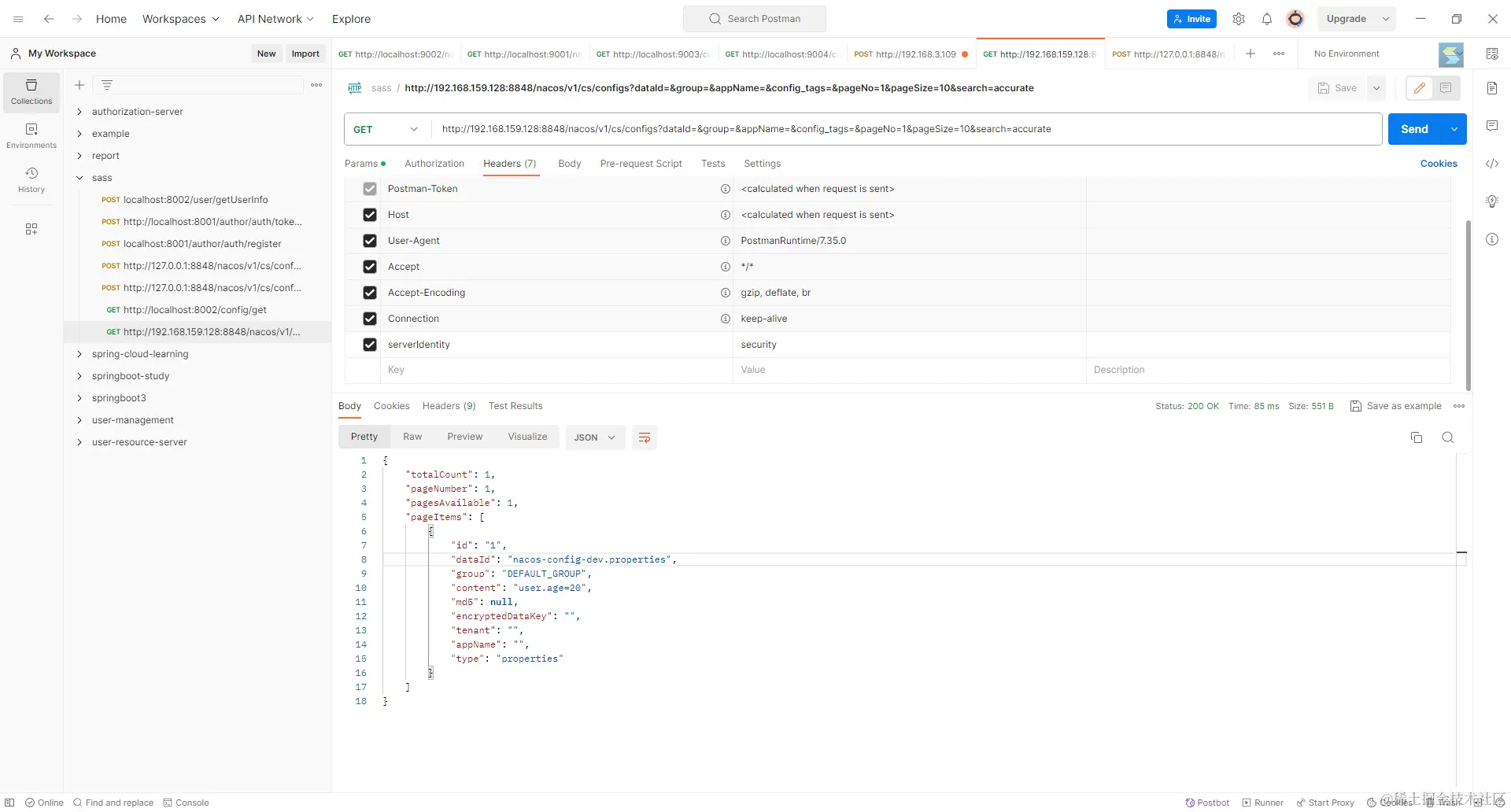
Task: Focus the request URL field
Action: [907, 129]
